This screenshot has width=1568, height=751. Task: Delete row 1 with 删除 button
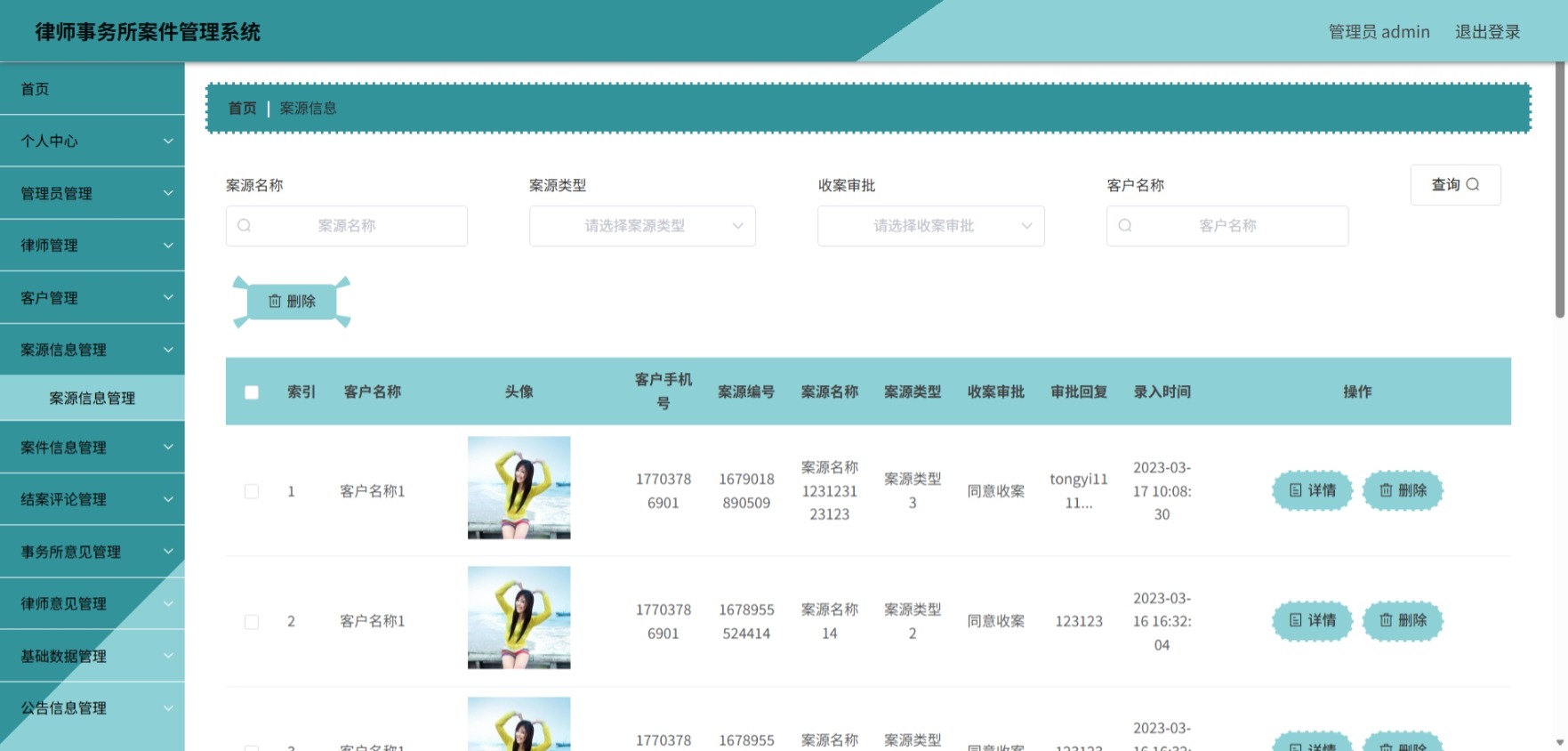pos(1403,490)
